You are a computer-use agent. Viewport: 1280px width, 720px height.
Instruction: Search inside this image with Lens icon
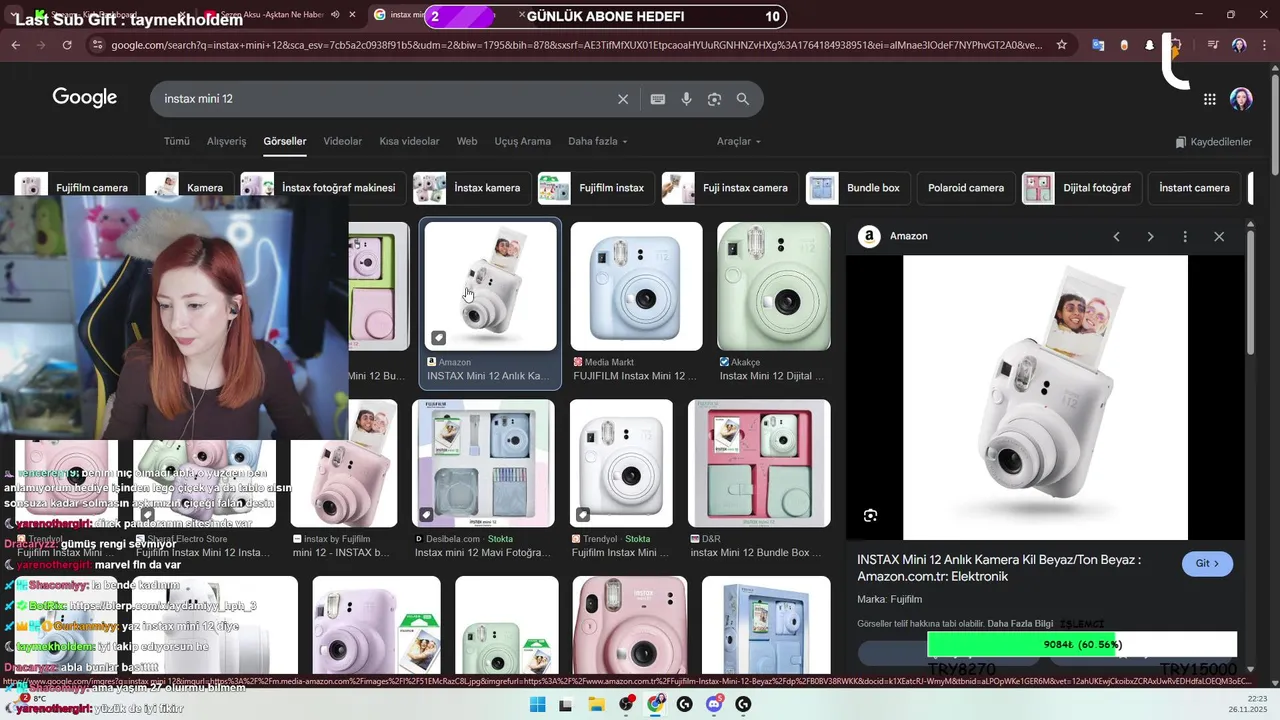(x=870, y=516)
